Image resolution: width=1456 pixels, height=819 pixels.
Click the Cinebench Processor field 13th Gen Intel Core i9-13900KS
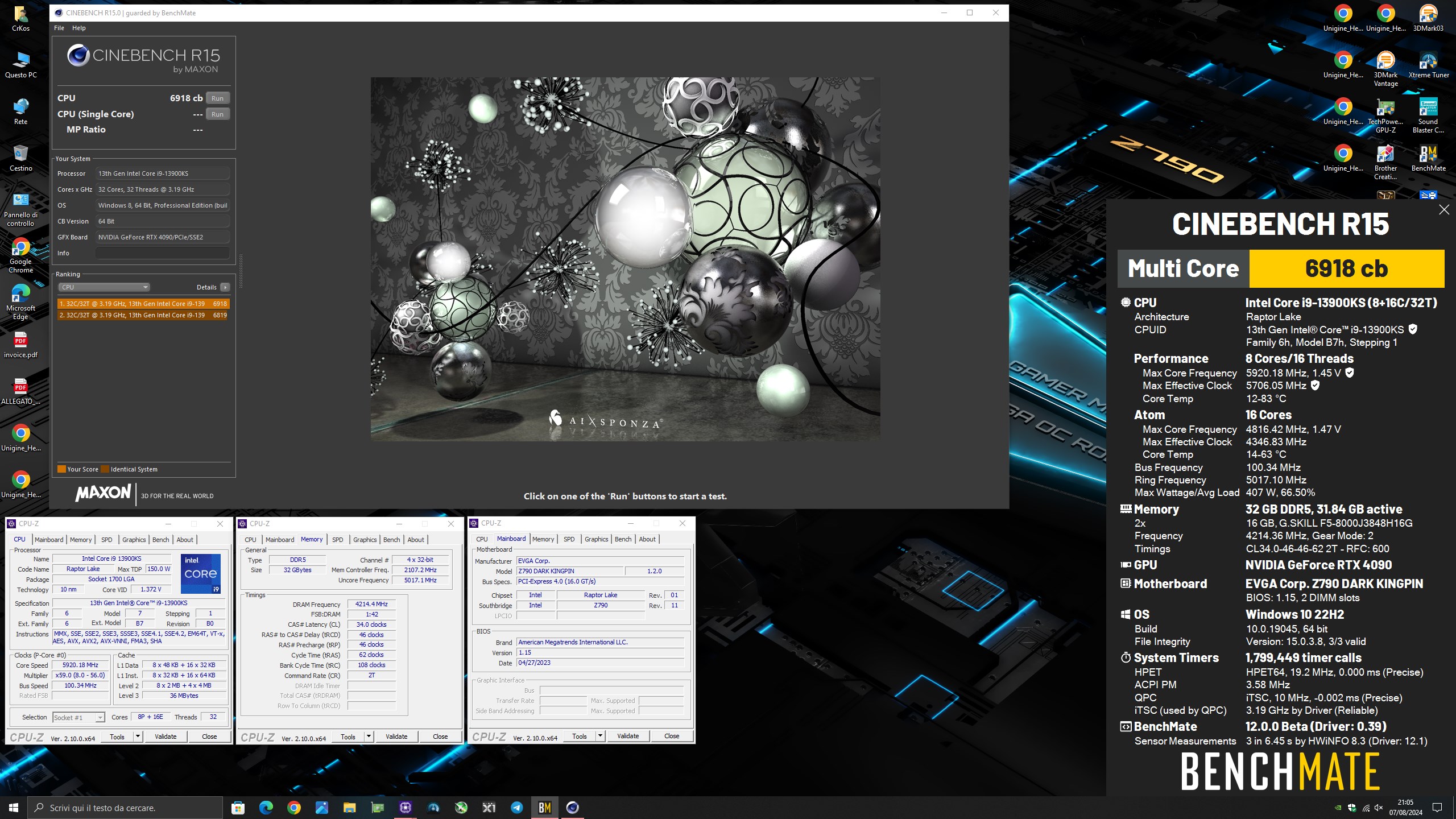point(163,173)
